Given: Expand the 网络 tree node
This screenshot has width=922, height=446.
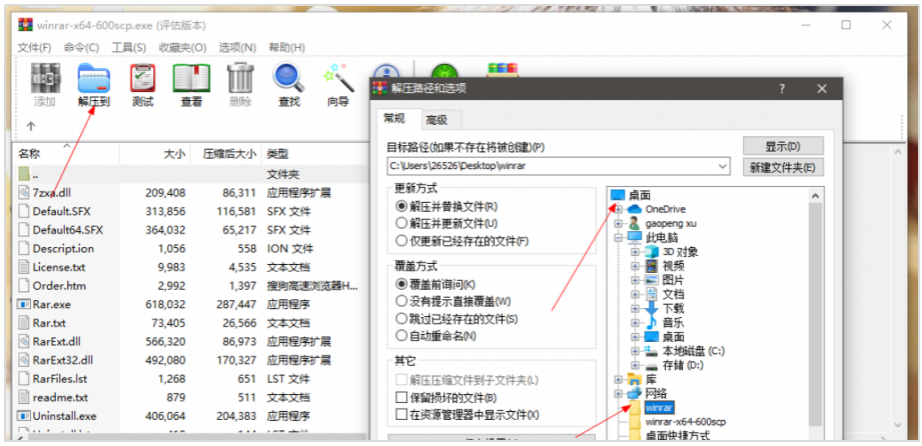Looking at the screenshot, I should click(x=618, y=394).
